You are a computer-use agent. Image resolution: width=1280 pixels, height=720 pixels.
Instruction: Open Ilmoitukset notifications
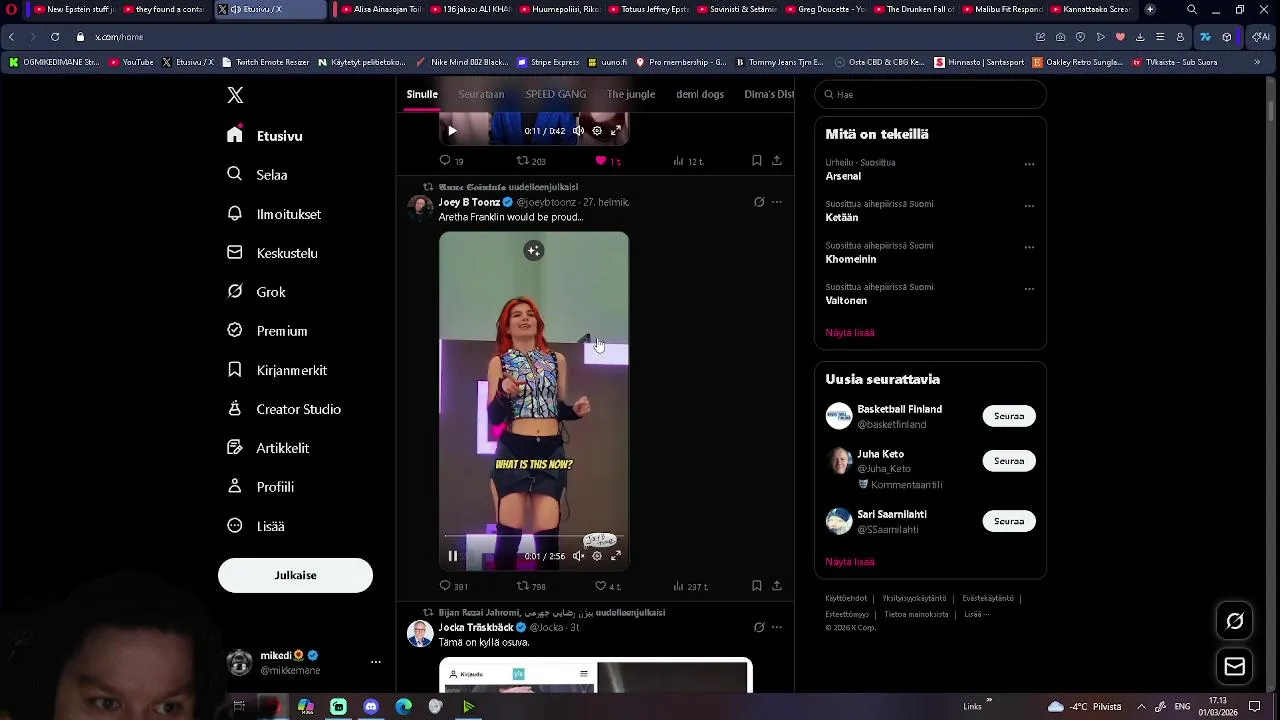pos(274,214)
